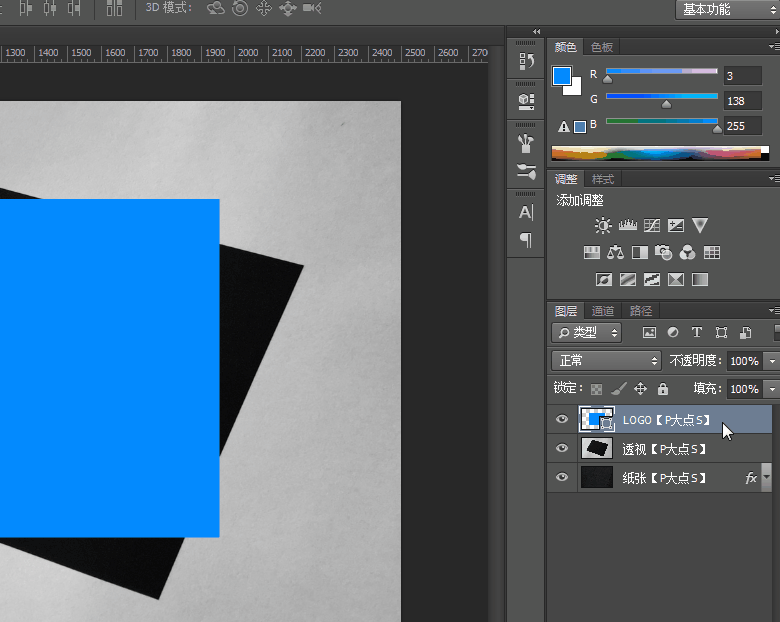Add a Color Balance adjustment

616,253
